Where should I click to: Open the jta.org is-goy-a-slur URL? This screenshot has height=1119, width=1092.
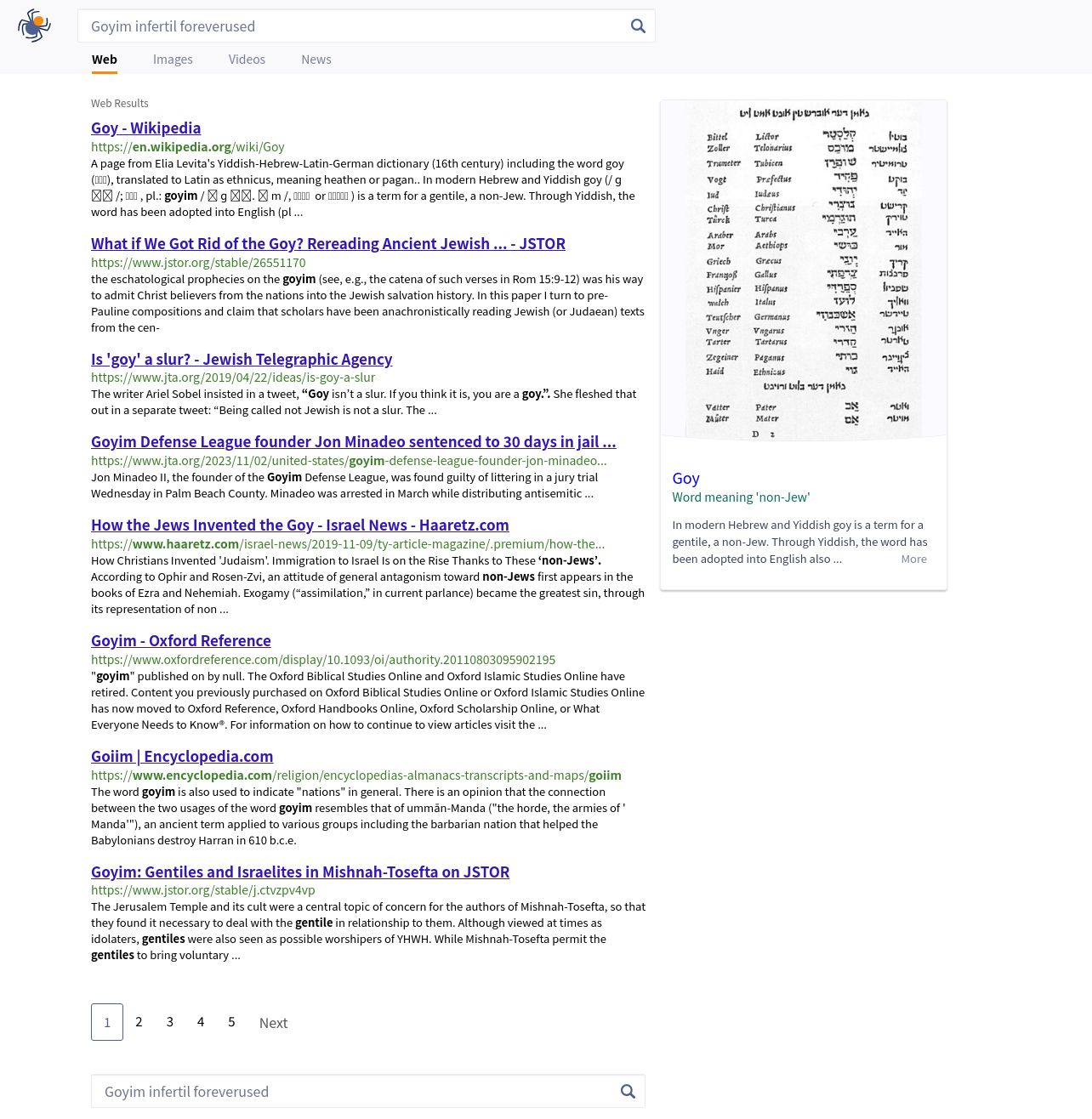[x=233, y=378]
